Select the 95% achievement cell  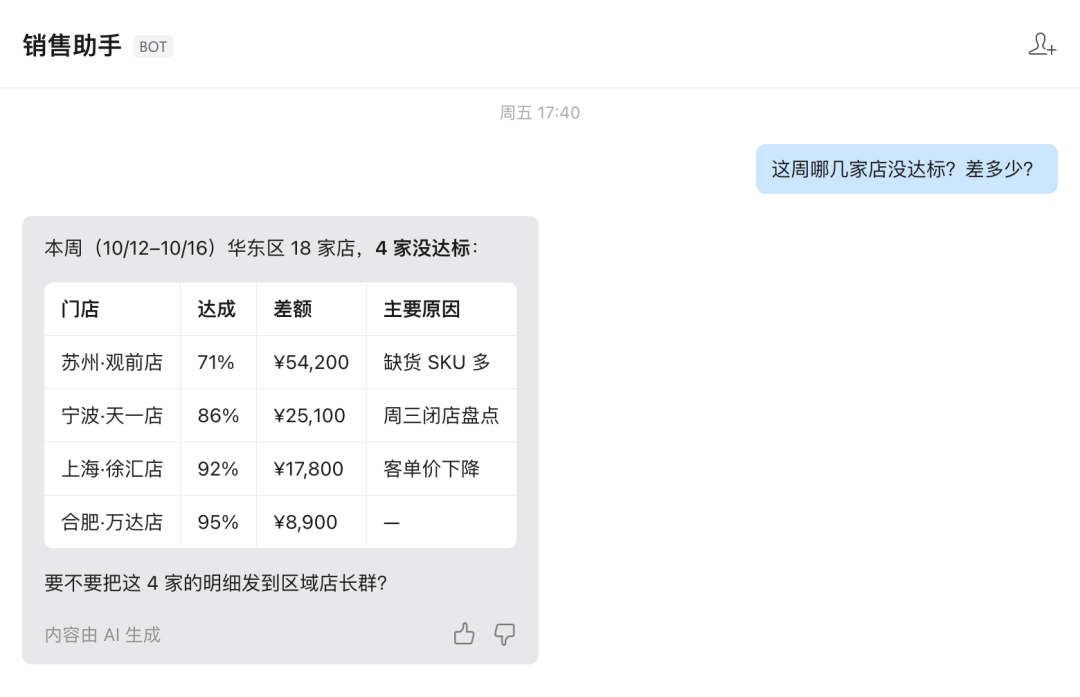pos(218,522)
